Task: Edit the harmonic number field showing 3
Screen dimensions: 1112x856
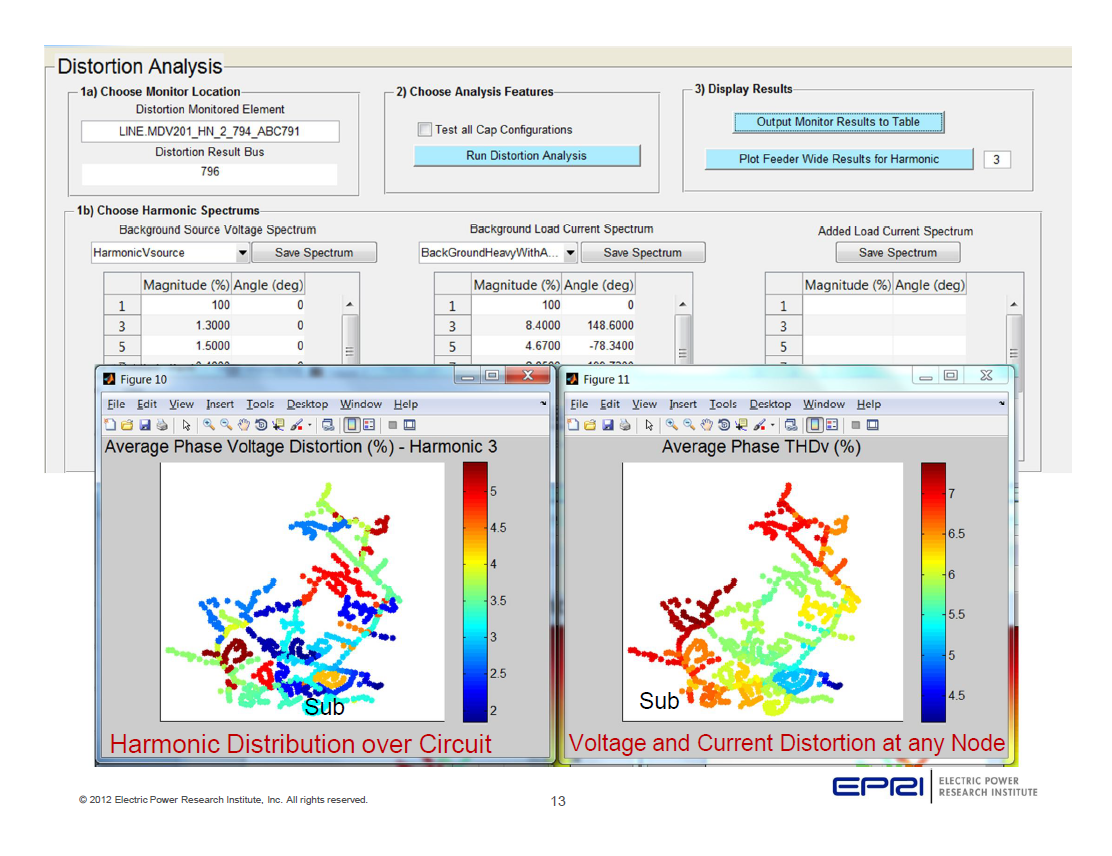Action: [996, 159]
